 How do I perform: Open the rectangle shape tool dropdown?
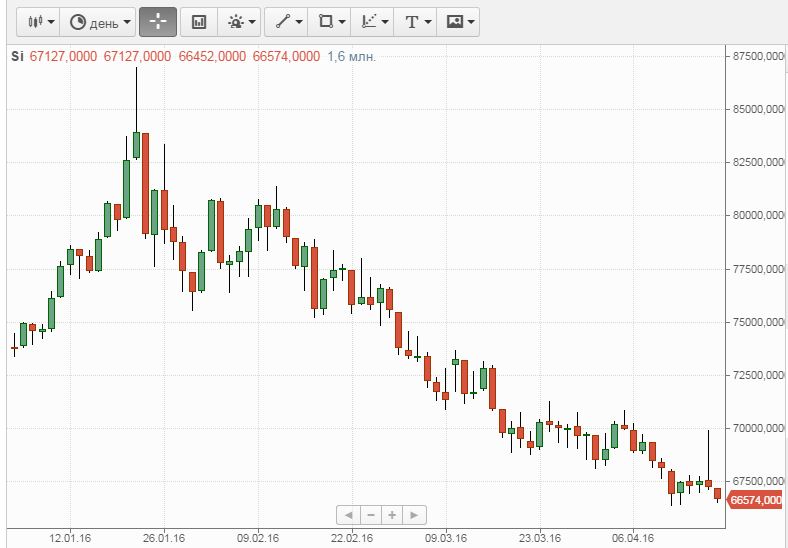329,22
